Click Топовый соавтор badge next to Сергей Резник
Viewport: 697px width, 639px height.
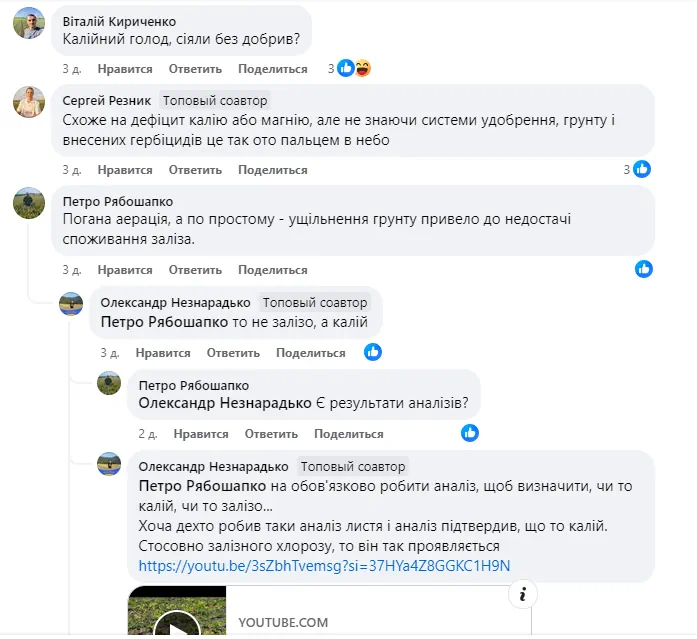click(x=215, y=101)
